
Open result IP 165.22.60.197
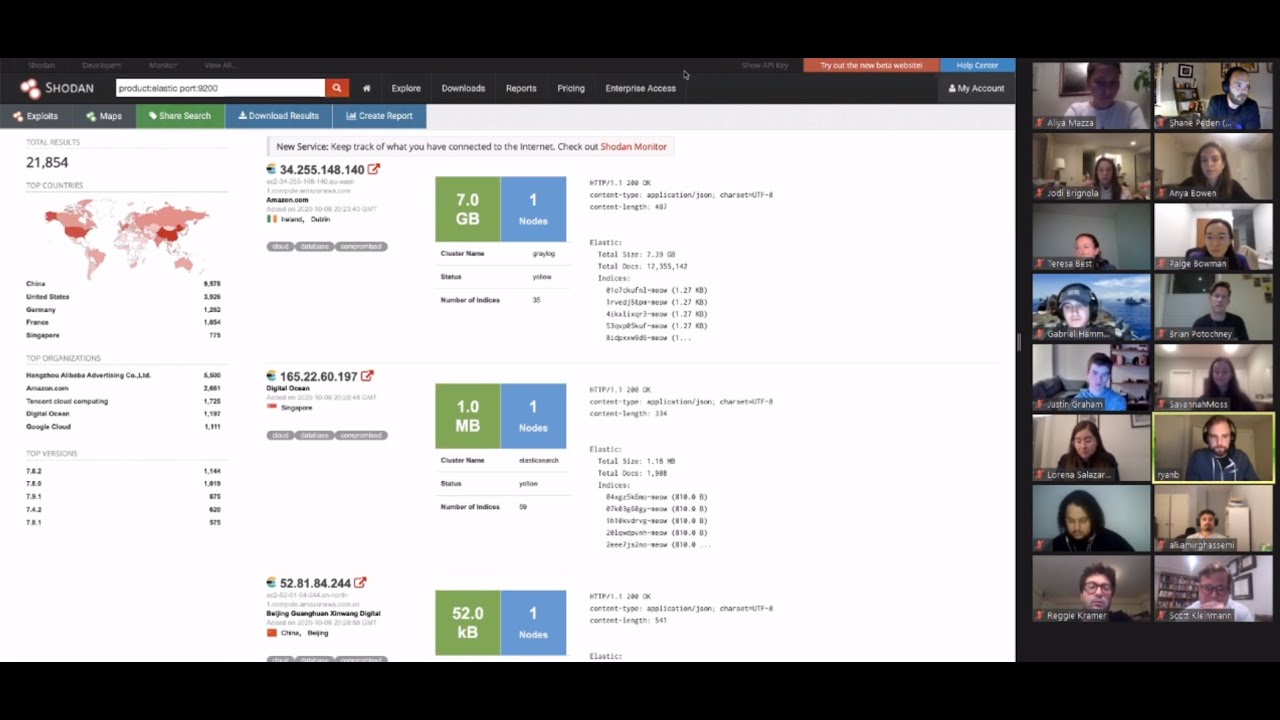click(318, 377)
